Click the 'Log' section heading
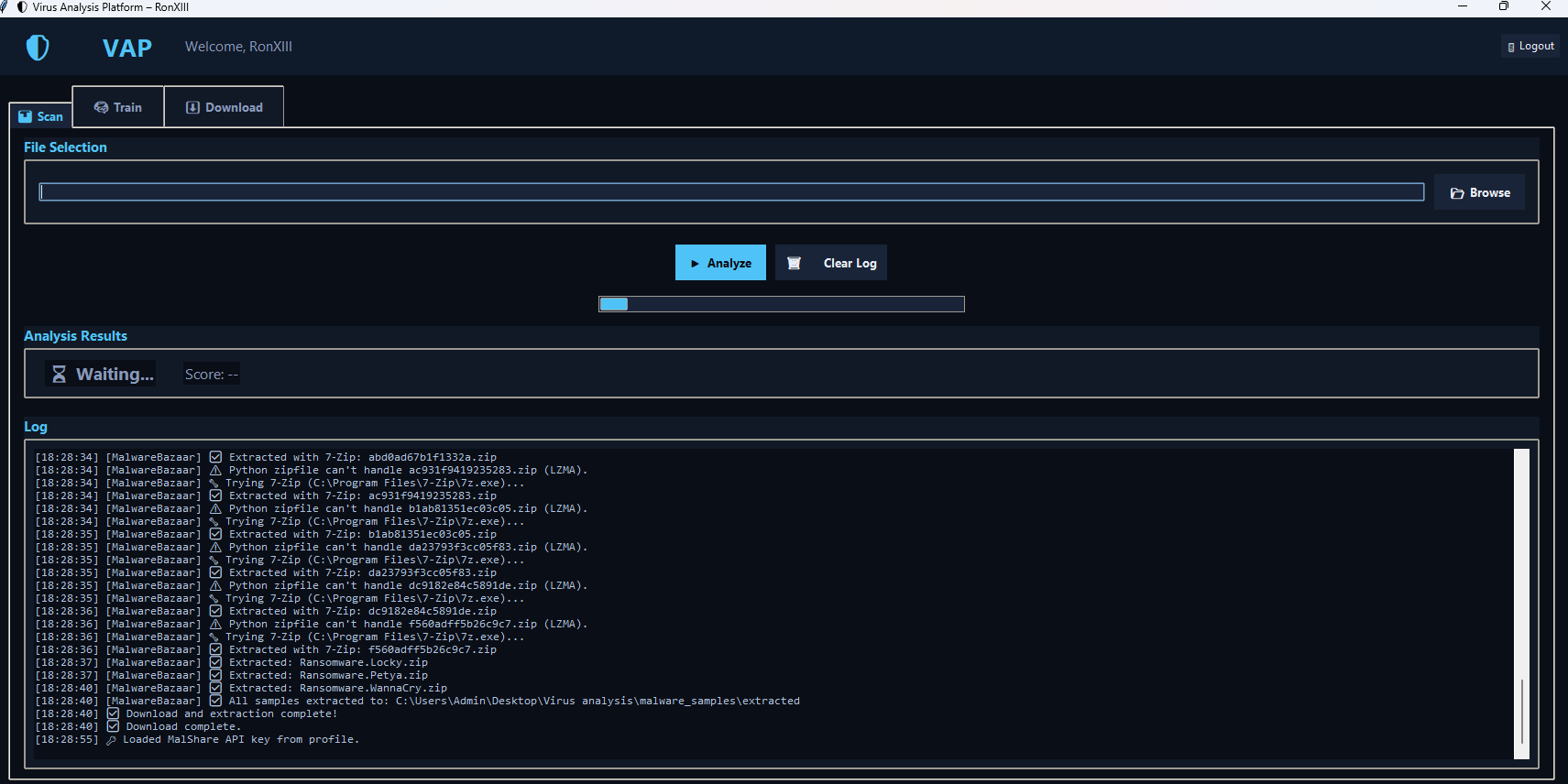This screenshot has height=784, width=1568. pos(36,427)
